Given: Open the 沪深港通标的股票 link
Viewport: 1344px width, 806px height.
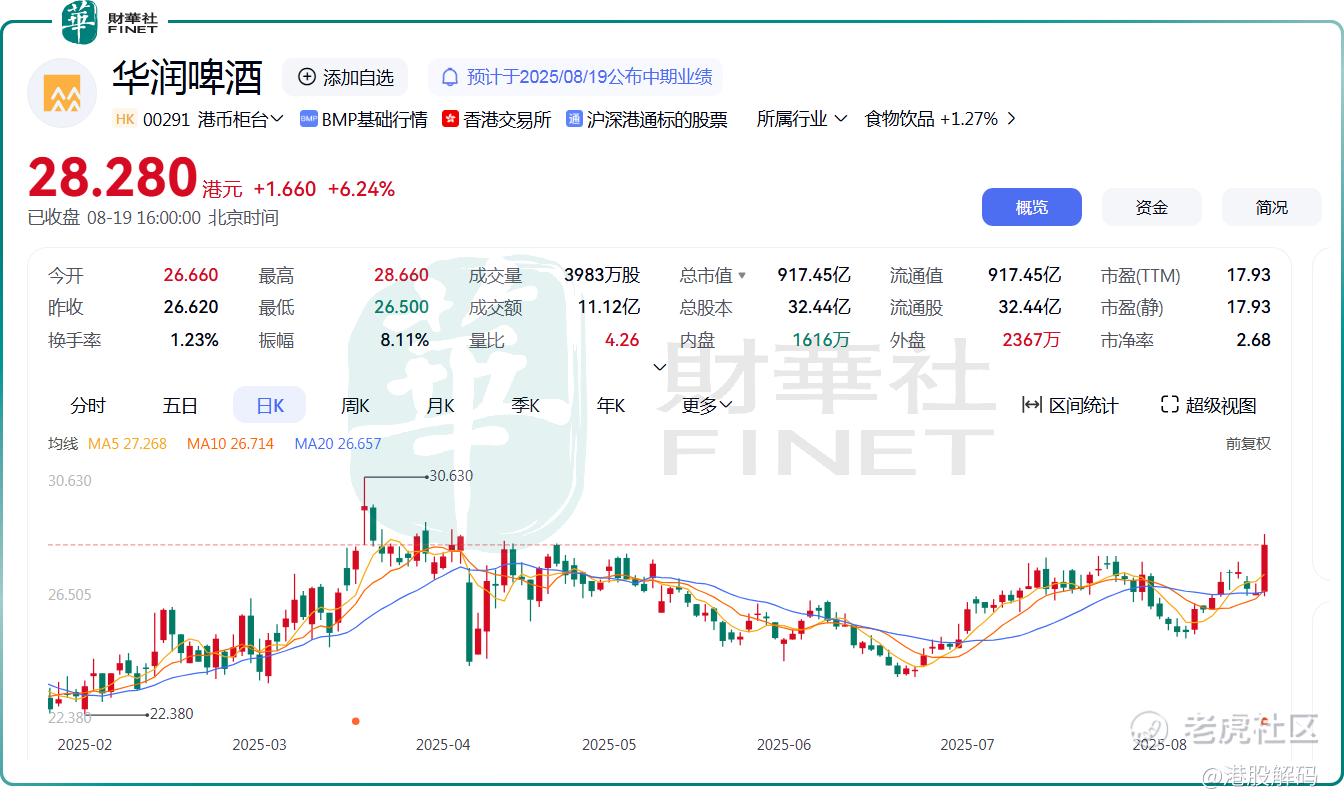Looking at the screenshot, I should [x=646, y=119].
